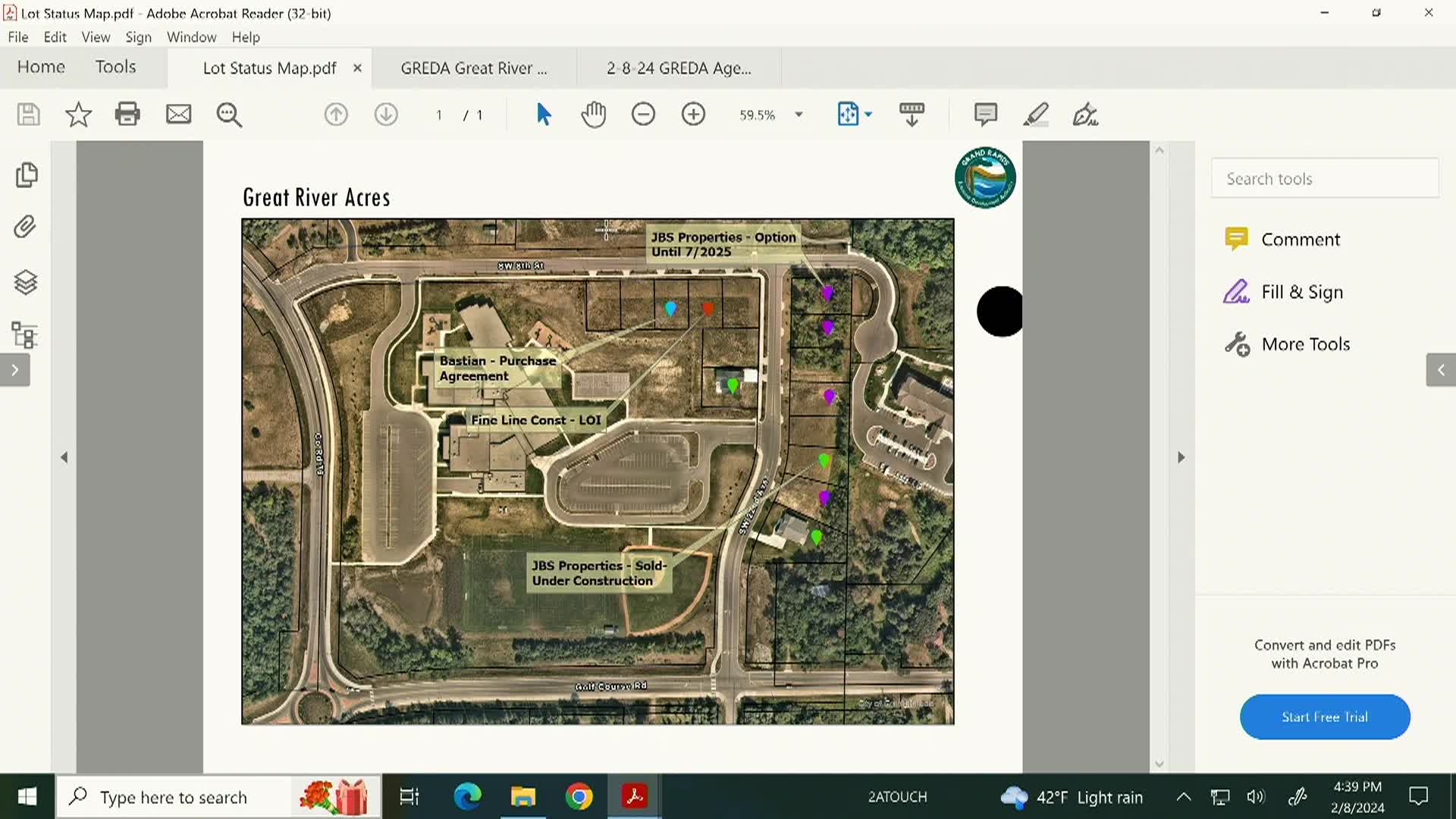Screen dimensions: 1456x819
Task: Open the Windows Start menu
Action: [x=27, y=796]
